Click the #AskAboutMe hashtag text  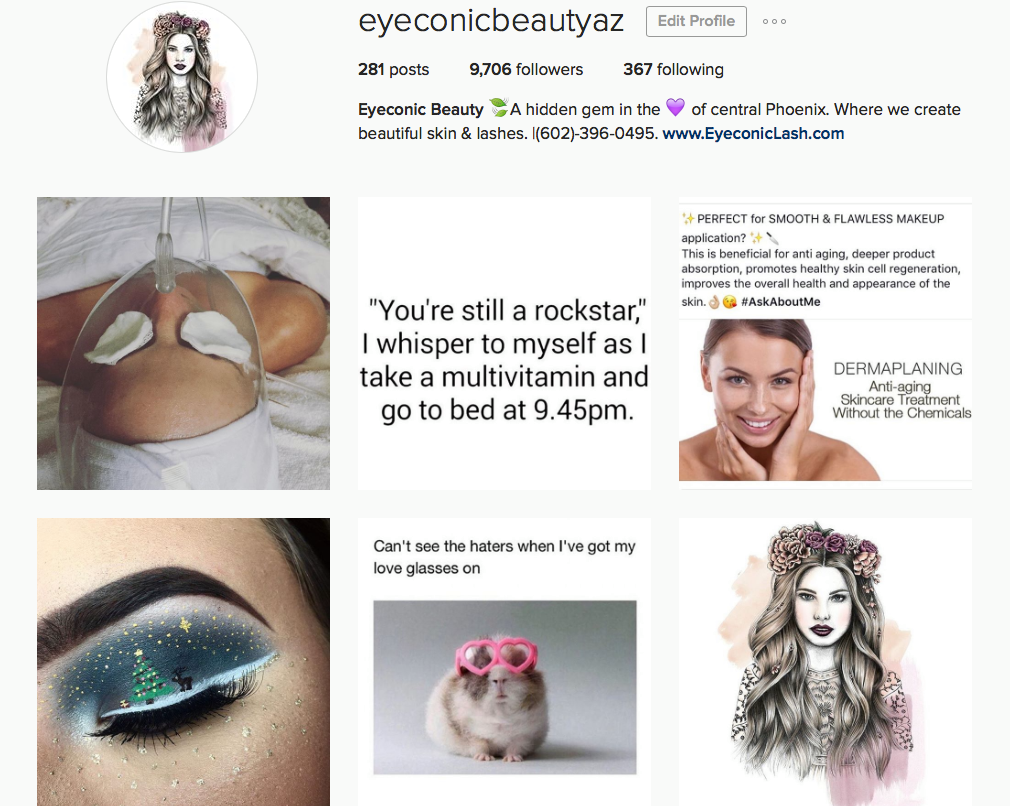point(781,302)
